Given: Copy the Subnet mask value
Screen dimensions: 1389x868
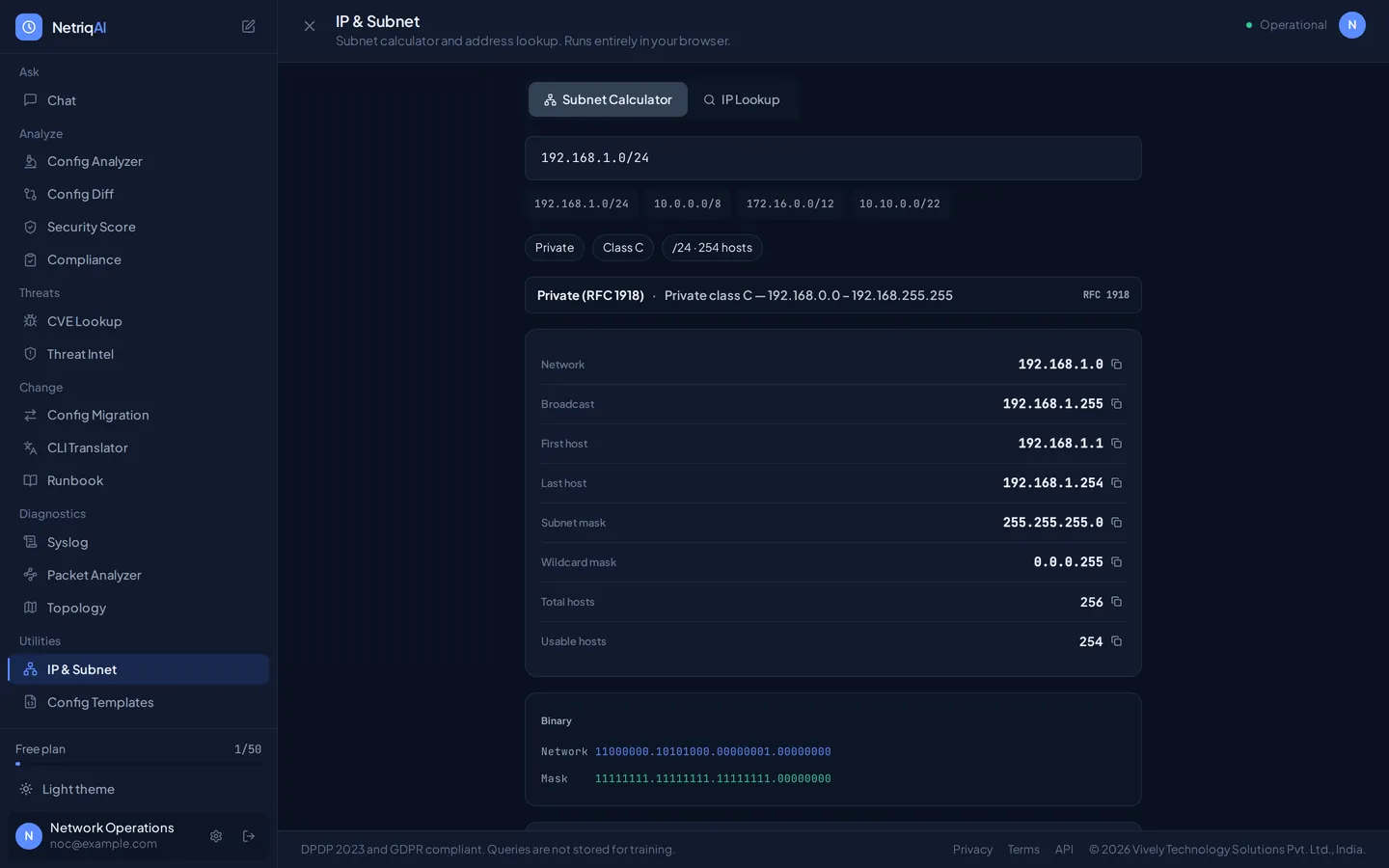Looking at the screenshot, I should (1116, 523).
